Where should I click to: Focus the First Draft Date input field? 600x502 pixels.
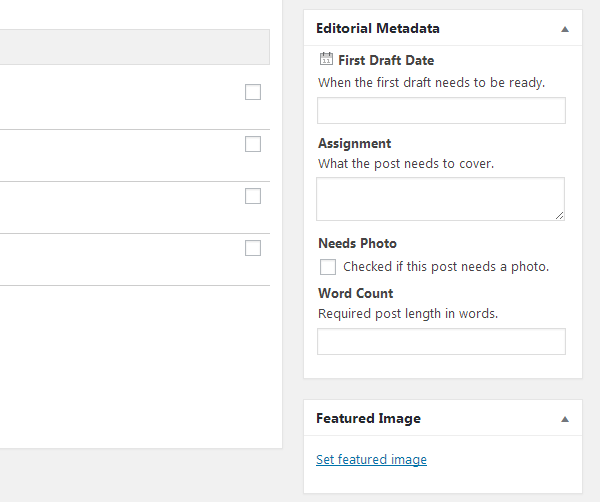[x=441, y=111]
